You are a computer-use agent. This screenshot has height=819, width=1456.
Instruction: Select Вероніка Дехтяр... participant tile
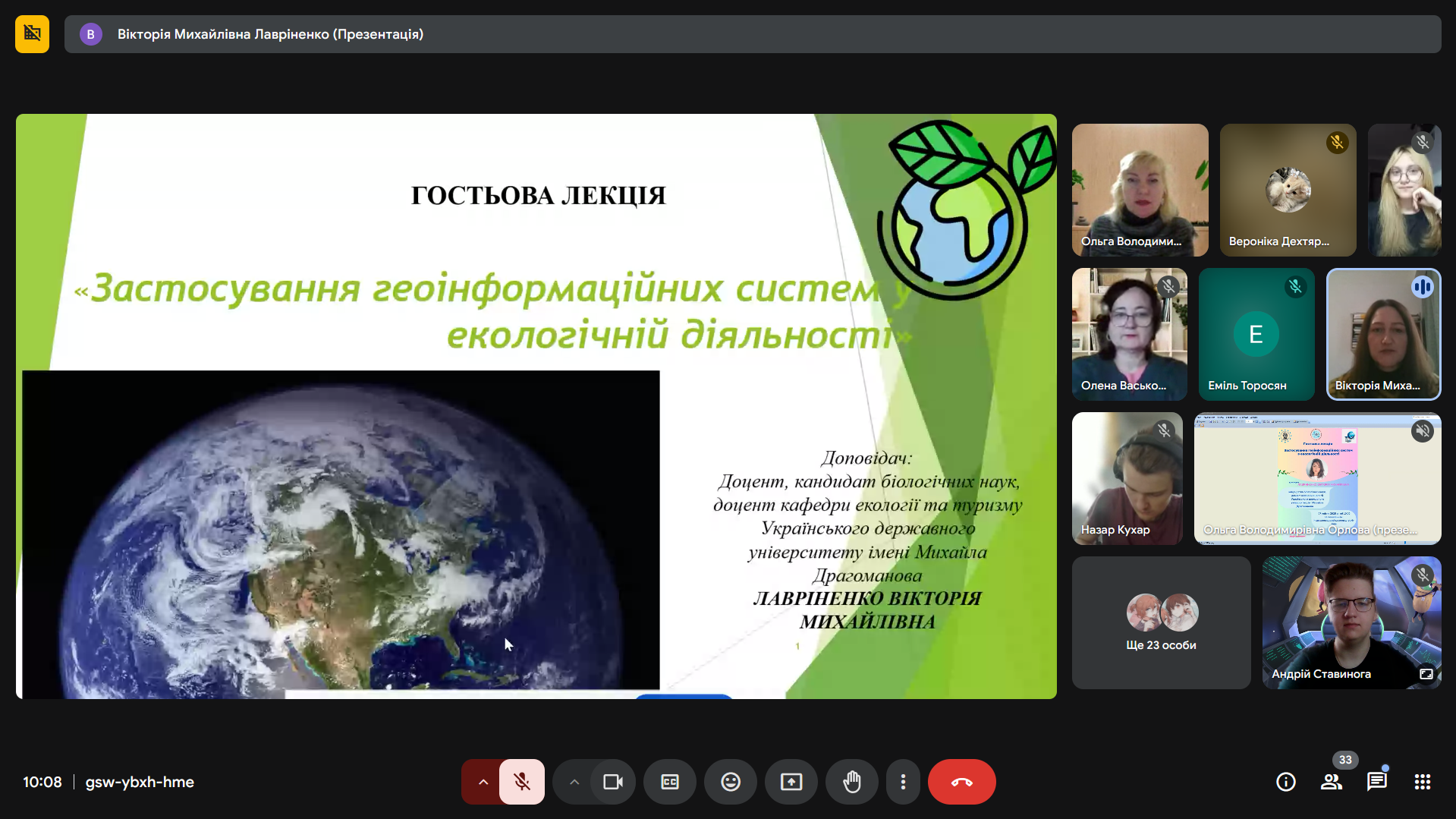pyautogui.click(x=1288, y=190)
